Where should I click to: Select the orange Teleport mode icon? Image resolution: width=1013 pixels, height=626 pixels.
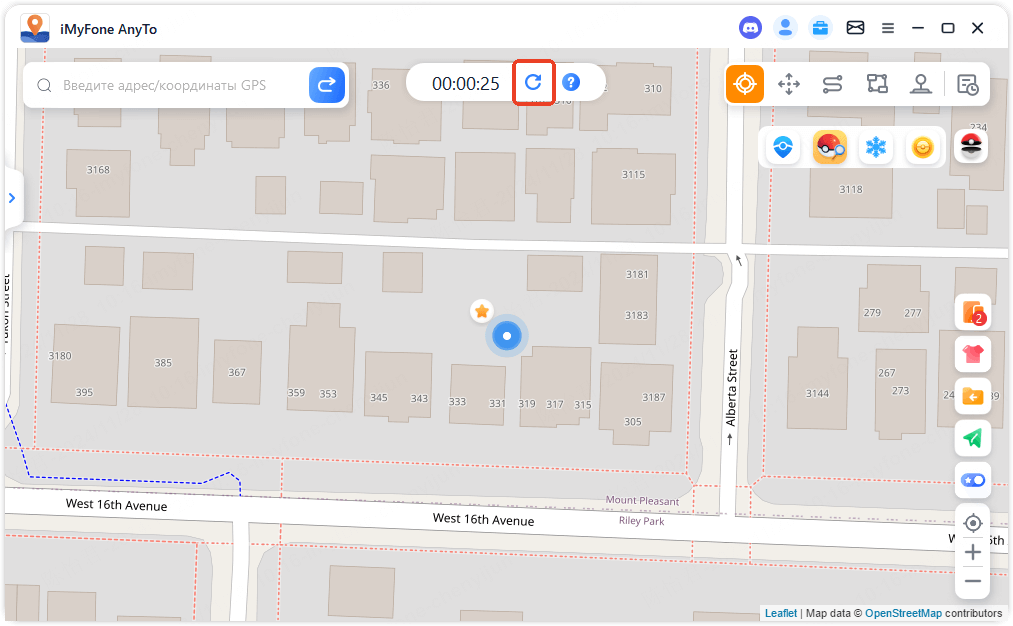pyautogui.click(x=745, y=84)
